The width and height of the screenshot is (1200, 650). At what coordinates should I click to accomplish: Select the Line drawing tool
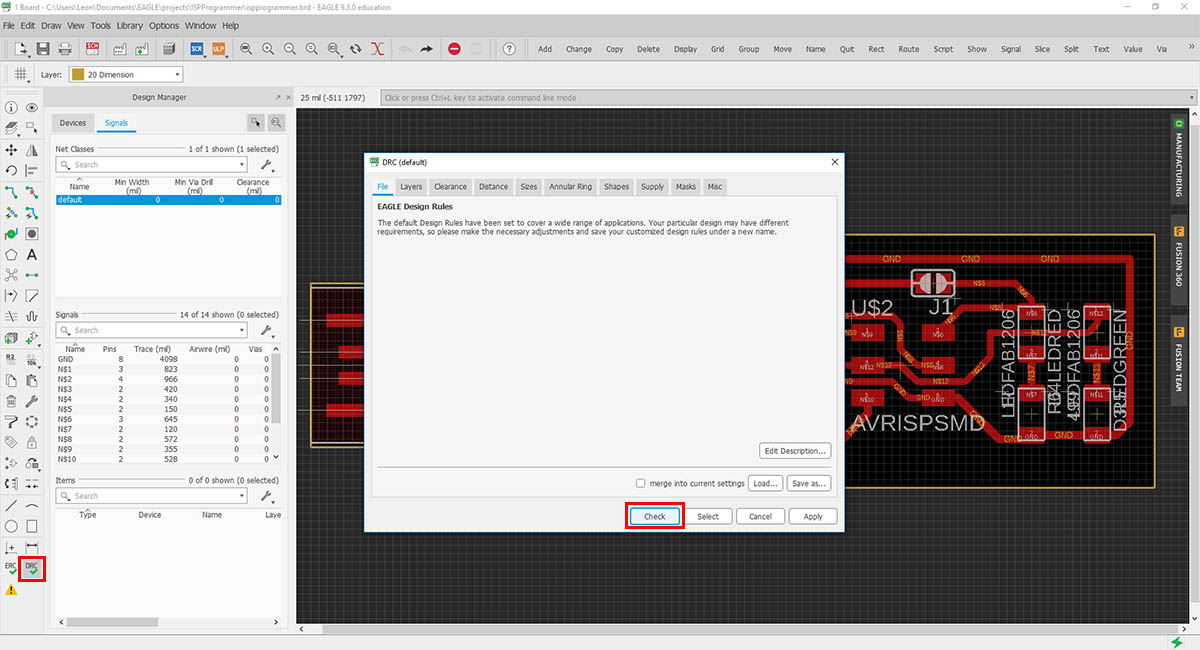pos(11,506)
